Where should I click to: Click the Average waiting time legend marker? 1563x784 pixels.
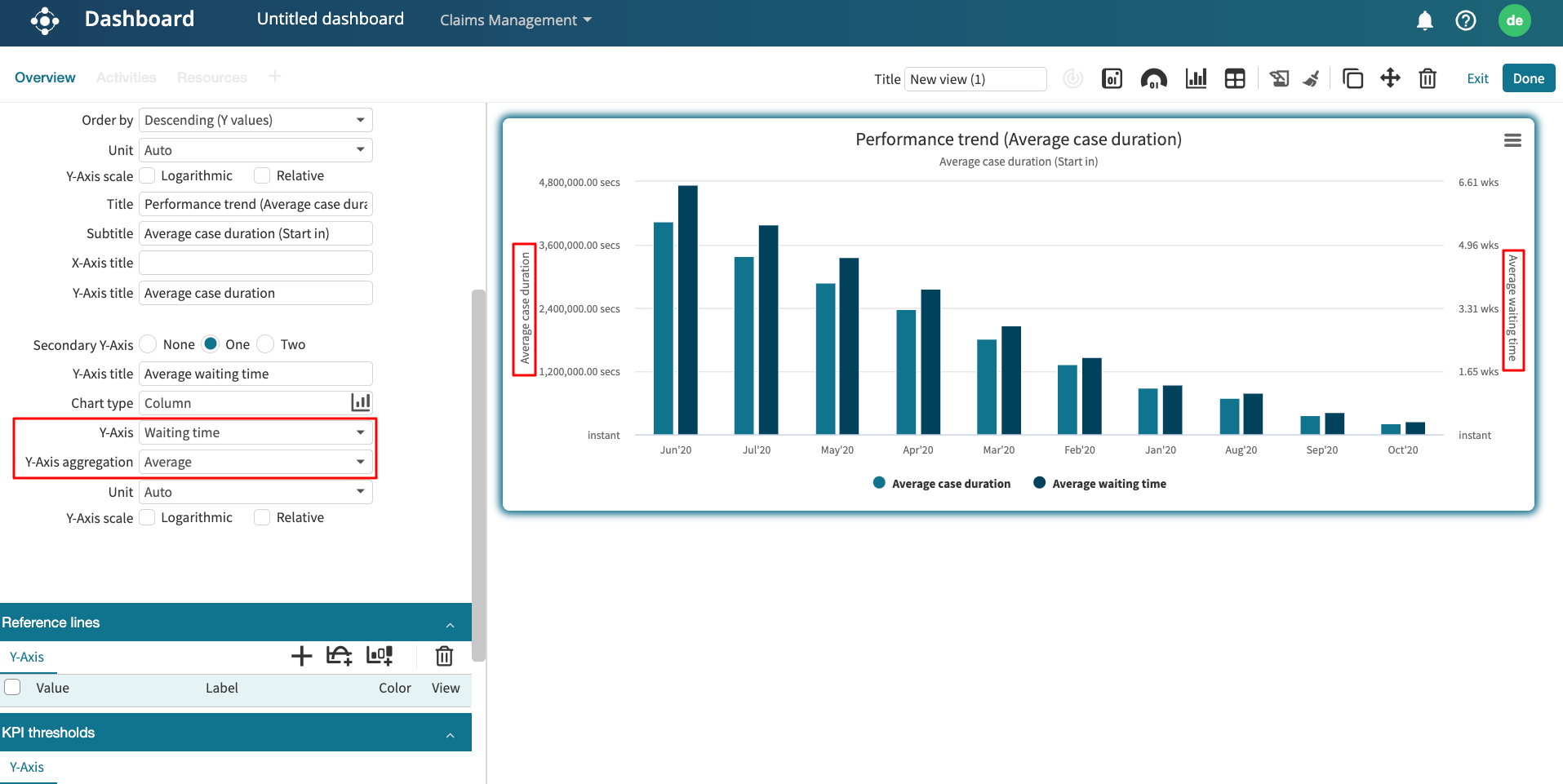1039,483
